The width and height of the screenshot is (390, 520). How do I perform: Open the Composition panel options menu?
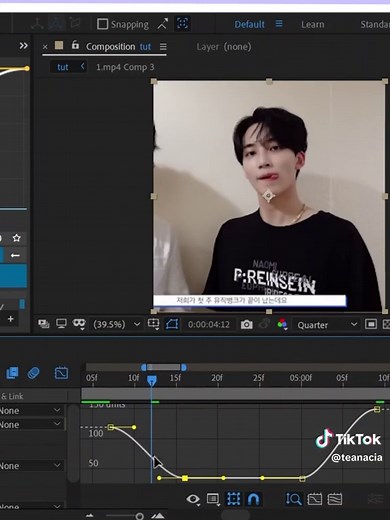click(163, 47)
